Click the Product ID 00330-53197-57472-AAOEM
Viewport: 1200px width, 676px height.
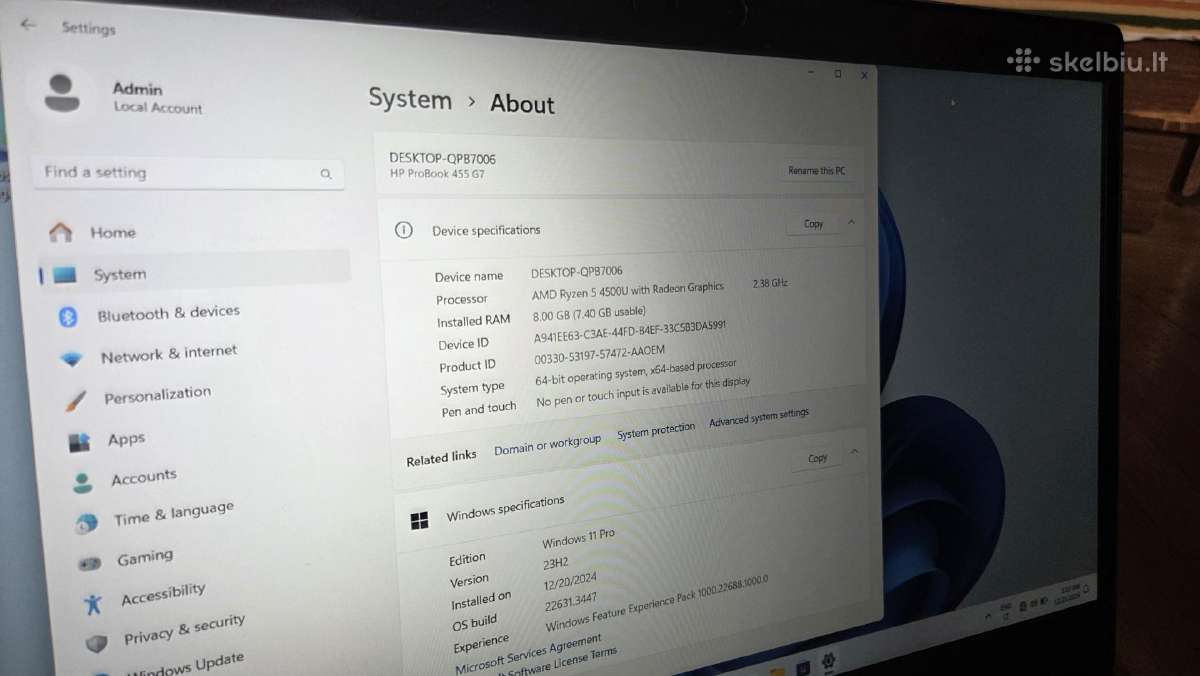pos(600,354)
